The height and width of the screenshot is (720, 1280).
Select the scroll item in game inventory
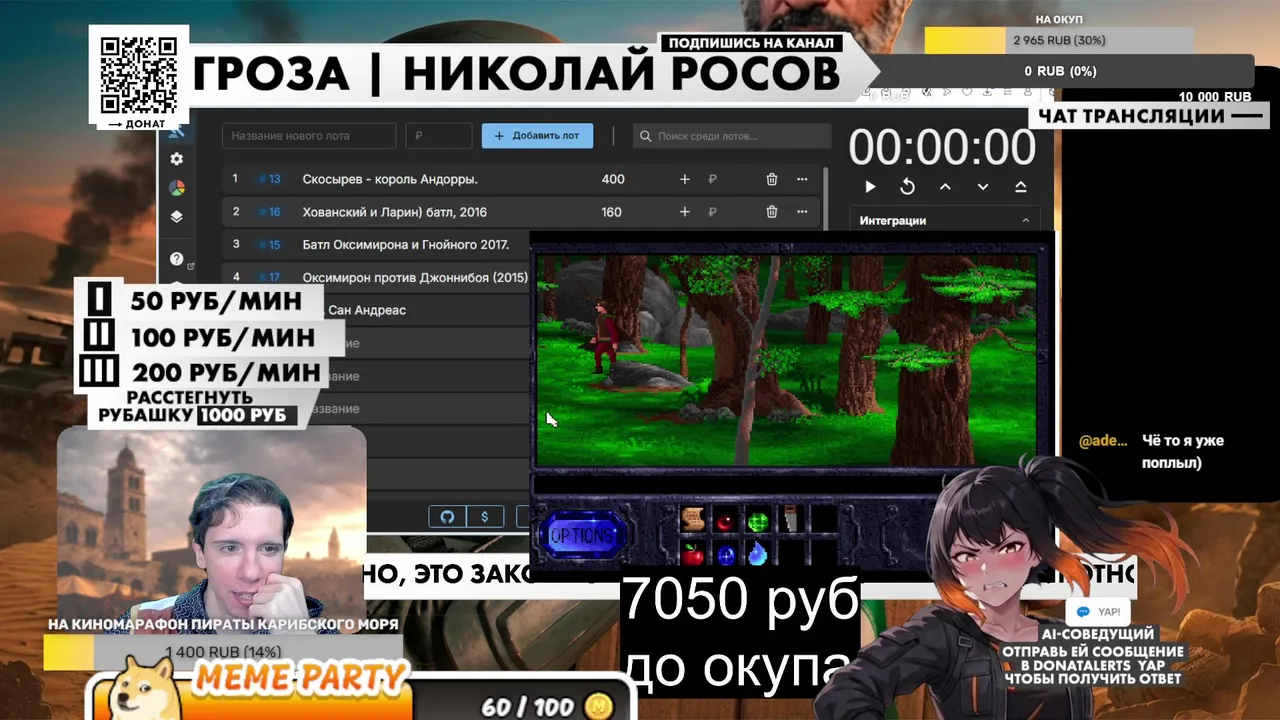point(693,520)
